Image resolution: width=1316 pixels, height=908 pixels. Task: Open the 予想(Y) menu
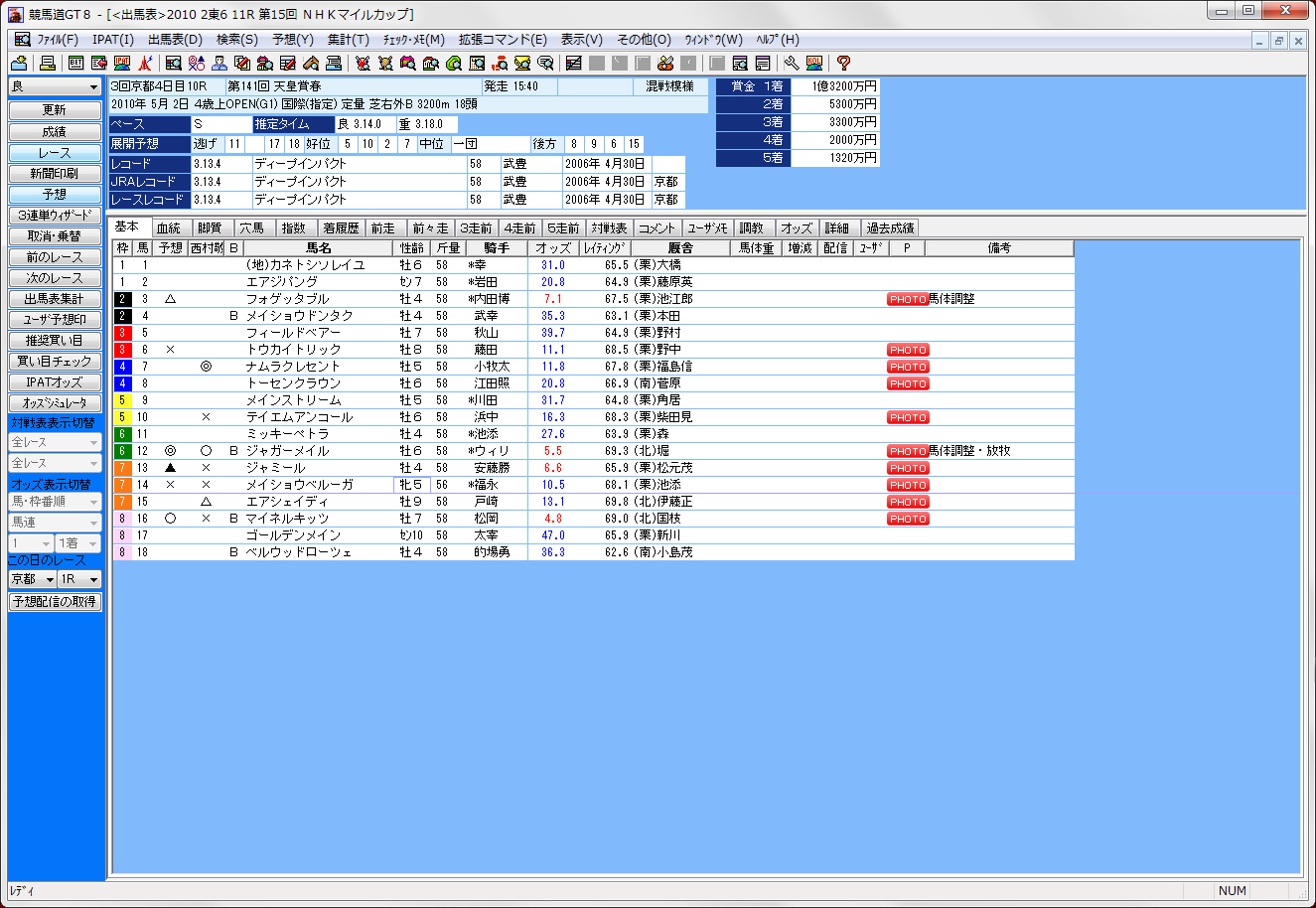click(x=293, y=40)
